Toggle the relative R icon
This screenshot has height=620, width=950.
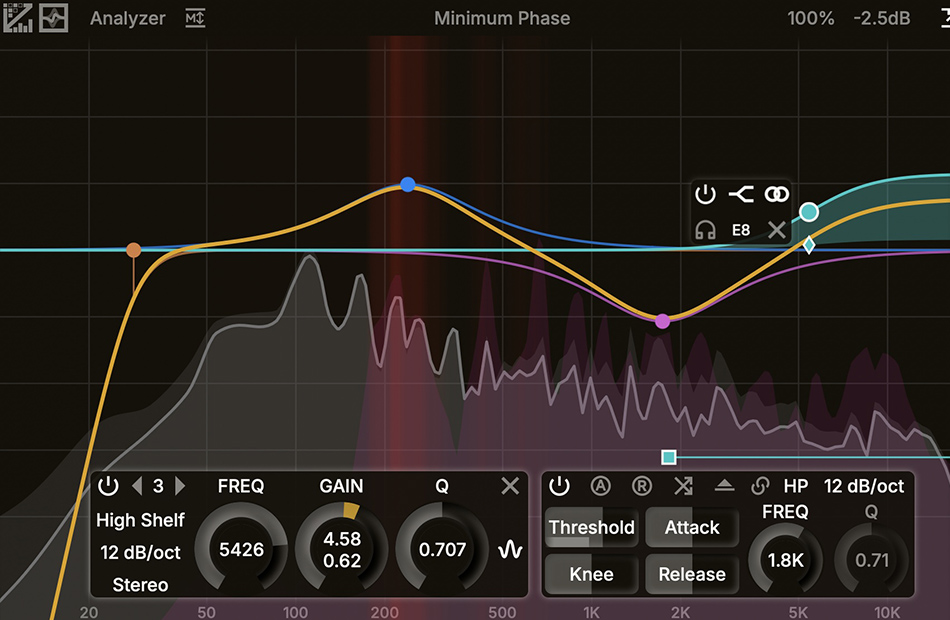pyautogui.click(x=642, y=485)
